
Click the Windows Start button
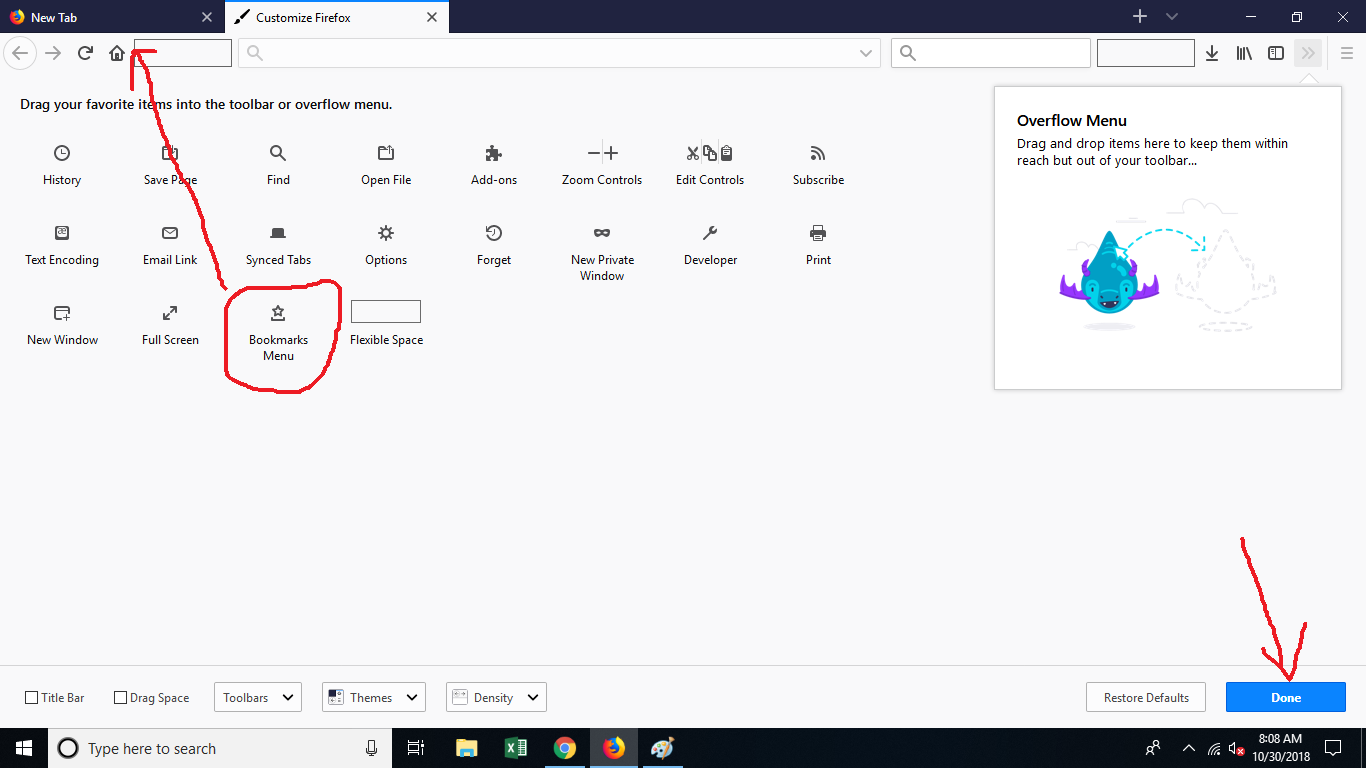24,748
